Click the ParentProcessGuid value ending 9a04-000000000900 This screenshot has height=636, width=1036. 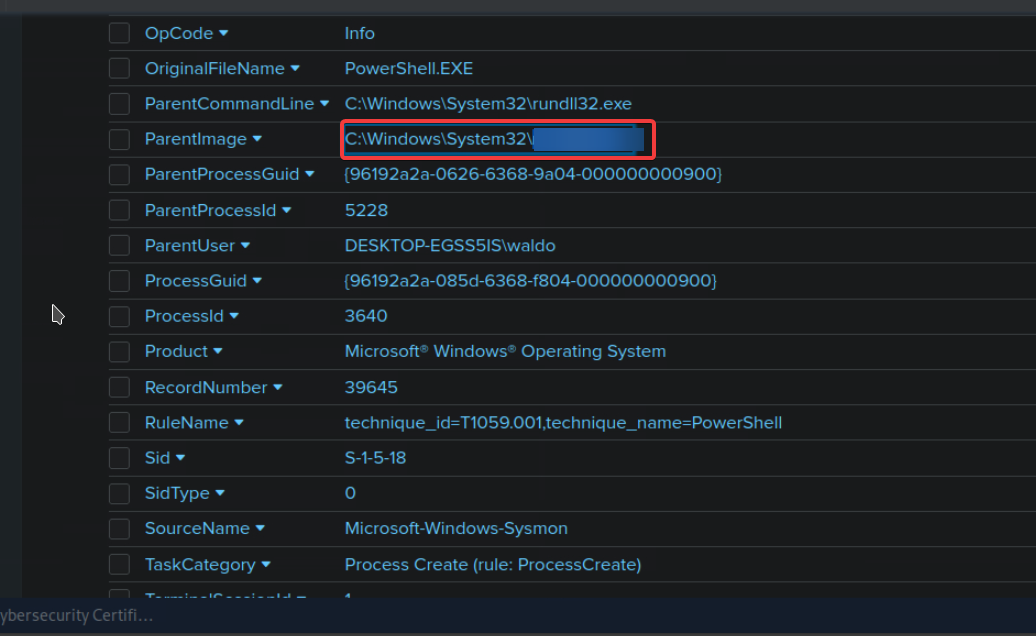click(533, 174)
